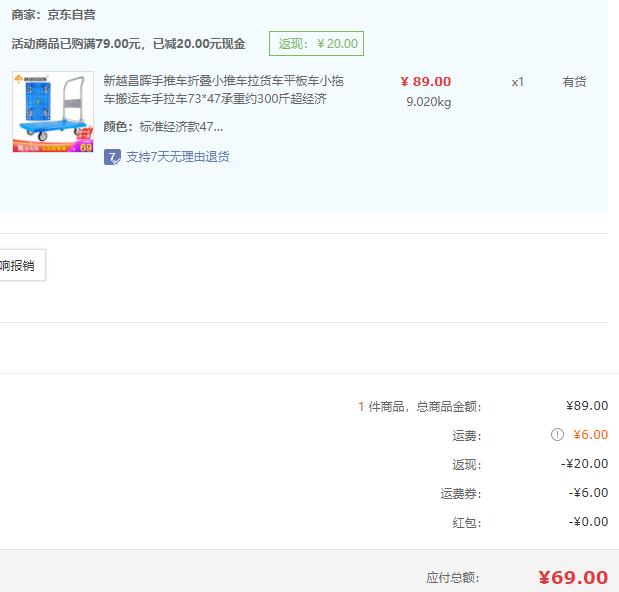
Task: Select the orange shipping fee ¥6.00
Action: (x=591, y=435)
